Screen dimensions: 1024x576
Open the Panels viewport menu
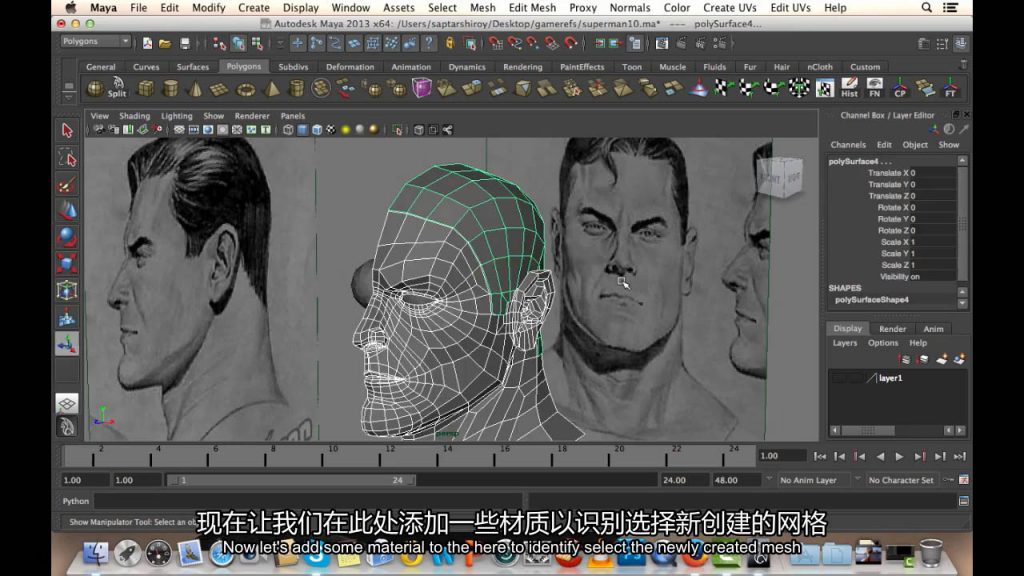pos(293,116)
